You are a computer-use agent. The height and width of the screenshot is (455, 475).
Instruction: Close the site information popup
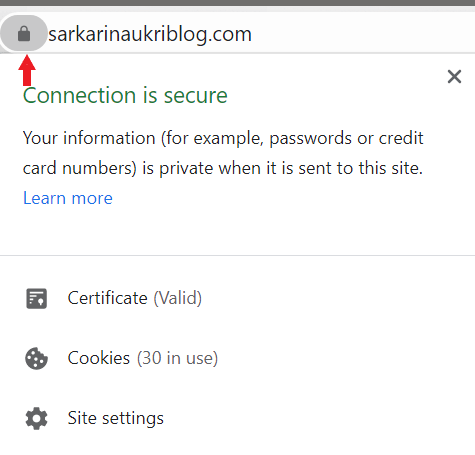(454, 77)
